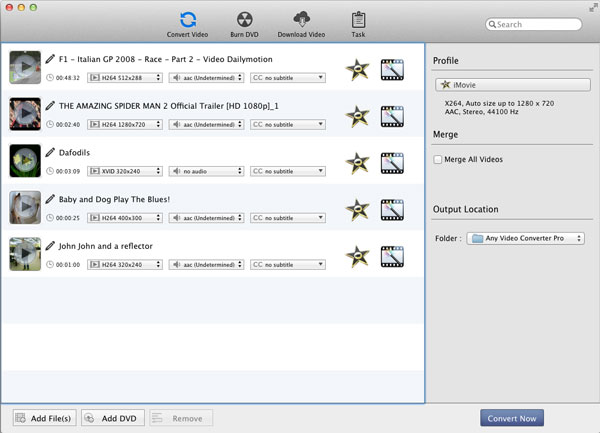Open video effects editor for John John
The height and width of the screenshot is (433, 600).
coord(392,256)
